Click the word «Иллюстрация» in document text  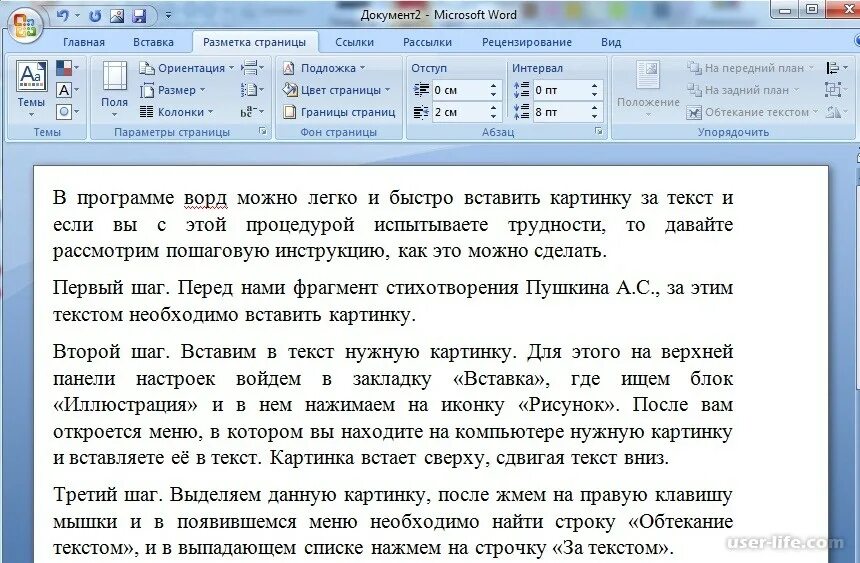coord(126,405)
